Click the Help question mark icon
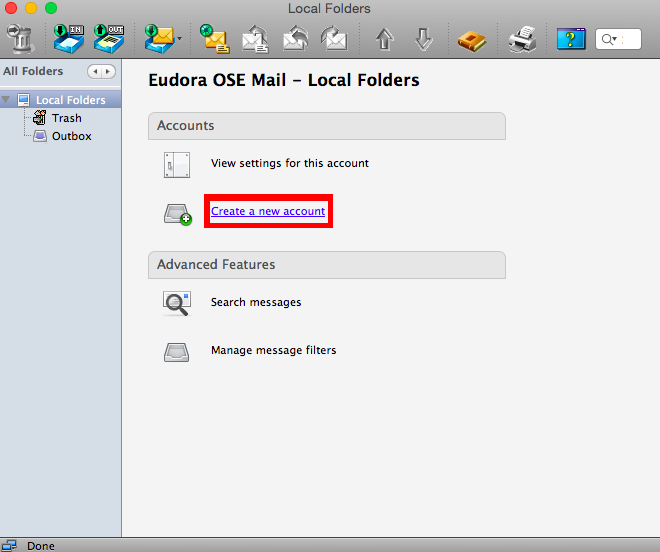 571,39
